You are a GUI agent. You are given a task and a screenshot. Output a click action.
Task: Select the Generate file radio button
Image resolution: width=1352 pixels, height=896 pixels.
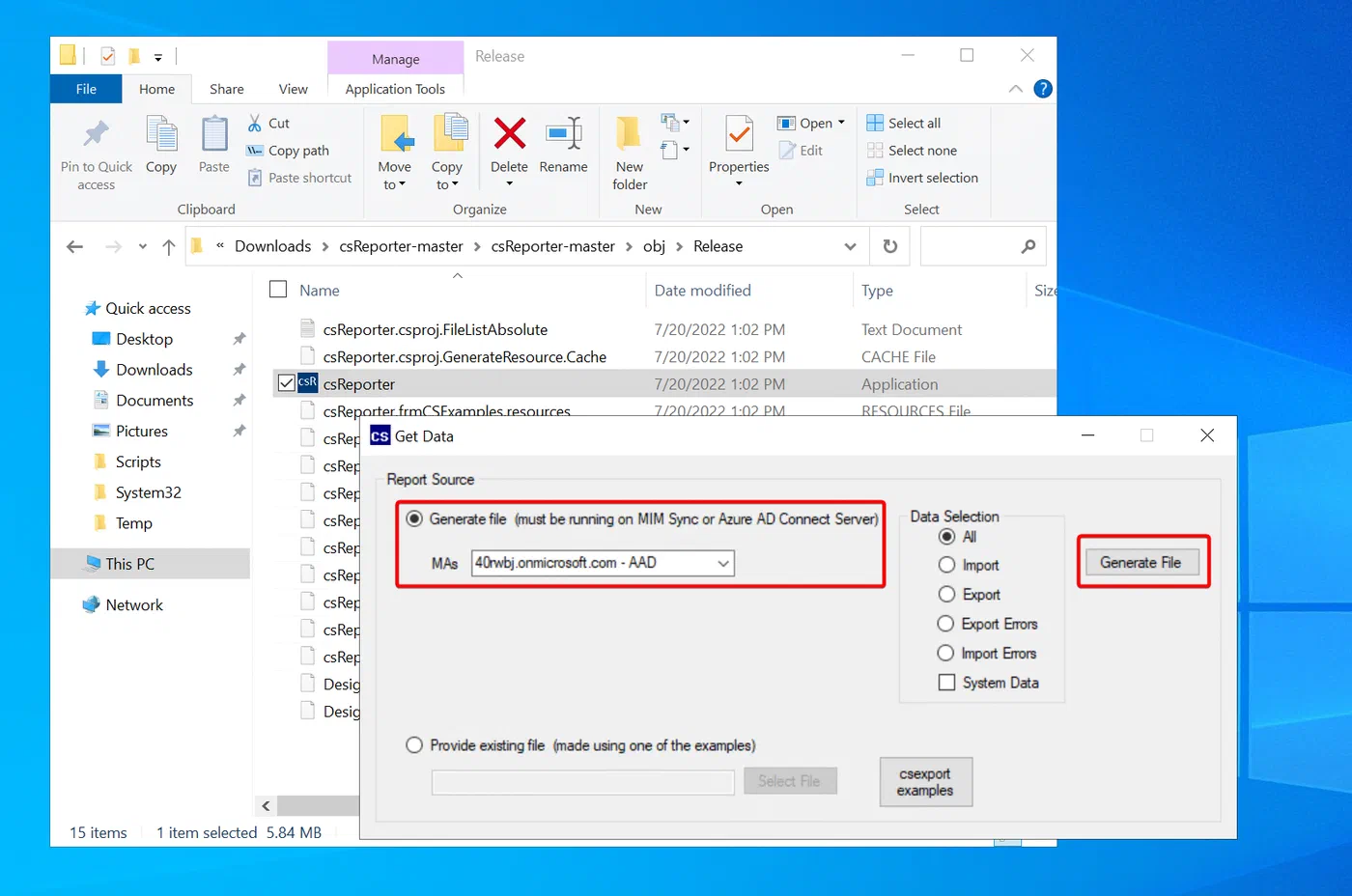[x=414, y=518]
